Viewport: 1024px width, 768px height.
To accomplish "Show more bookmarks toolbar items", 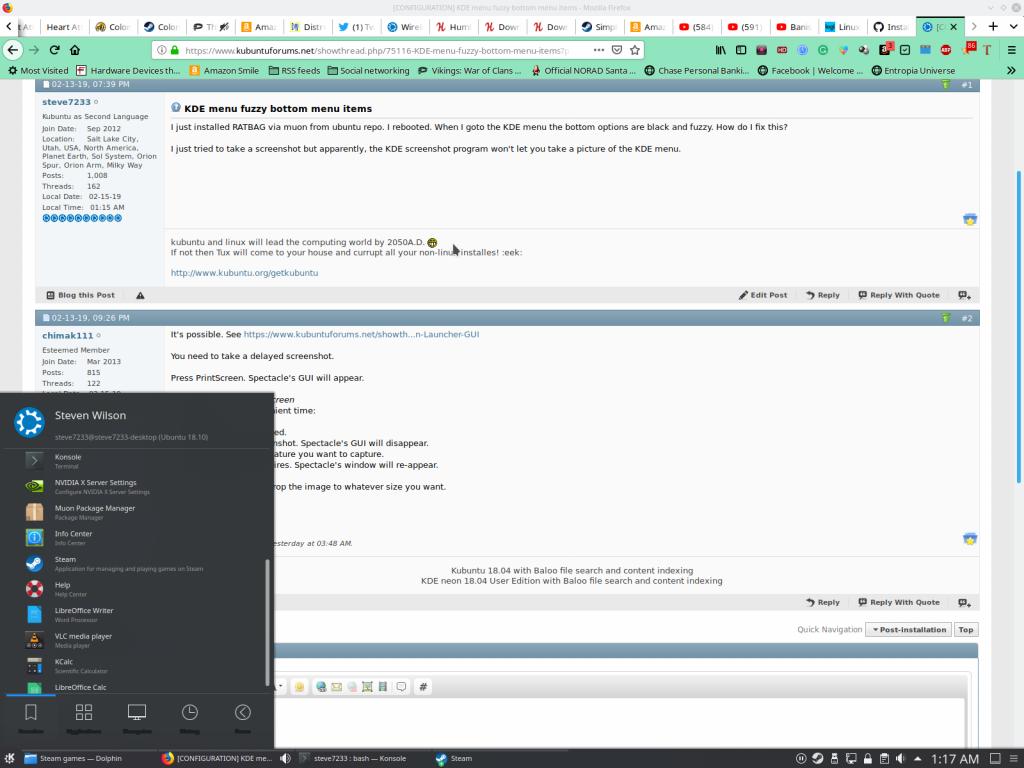I will [1010, 71].
